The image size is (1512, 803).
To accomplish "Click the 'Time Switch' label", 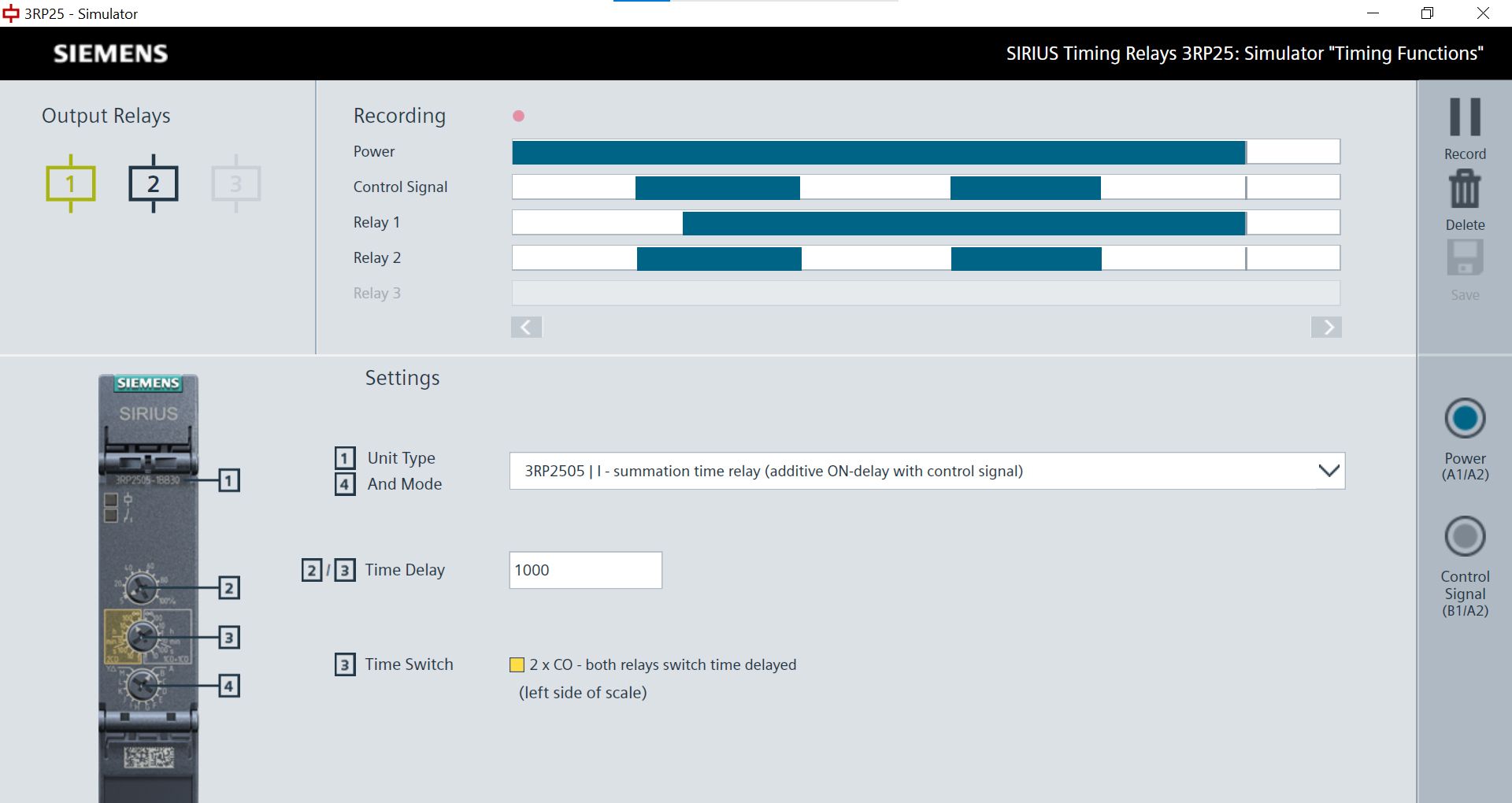I will pyautogui.click(x=409, y=664).
